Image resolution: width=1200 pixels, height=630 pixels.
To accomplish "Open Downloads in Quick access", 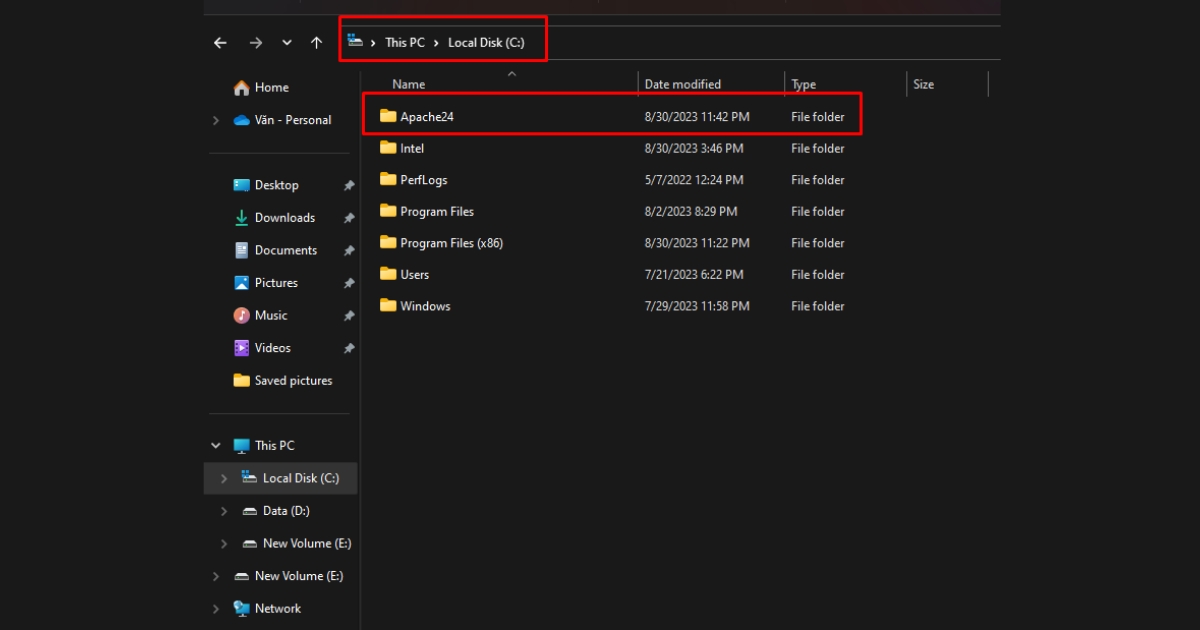I will [x=284, y=218].
